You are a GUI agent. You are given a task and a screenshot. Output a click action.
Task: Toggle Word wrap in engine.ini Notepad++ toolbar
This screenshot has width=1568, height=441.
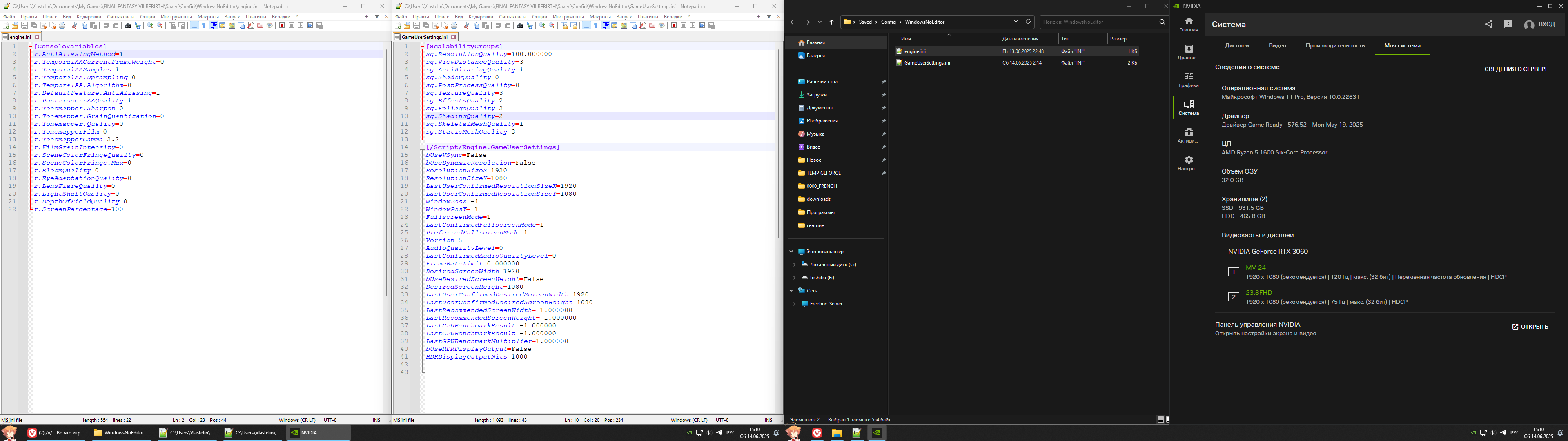195,26
